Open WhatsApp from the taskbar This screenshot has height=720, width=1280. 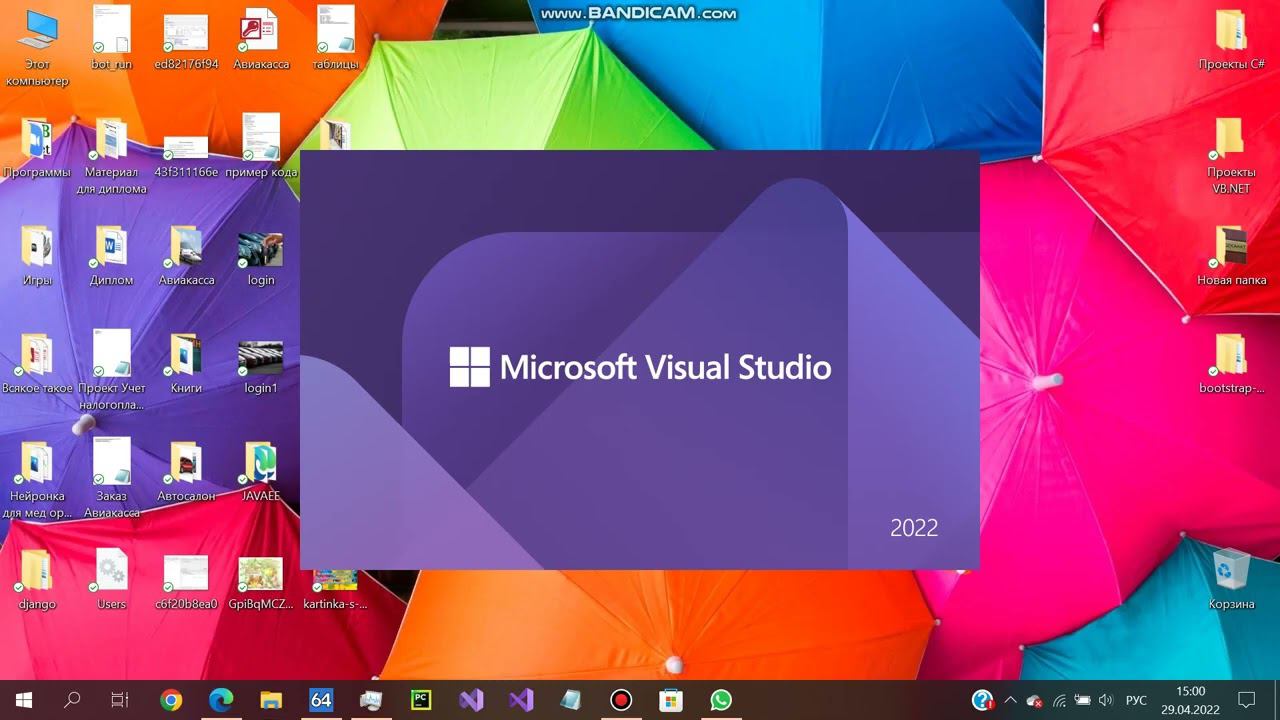(721, 700)
